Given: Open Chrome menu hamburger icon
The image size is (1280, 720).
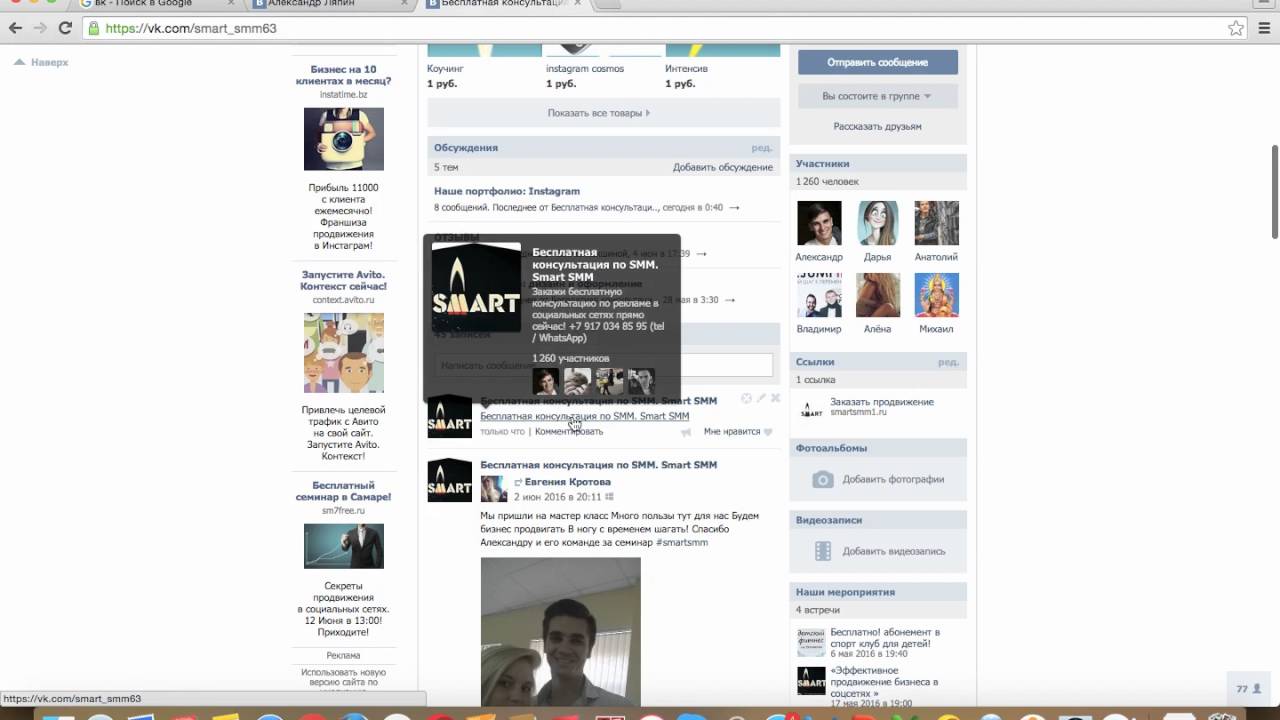Looking at the screenshot, I should (1263, 28).
